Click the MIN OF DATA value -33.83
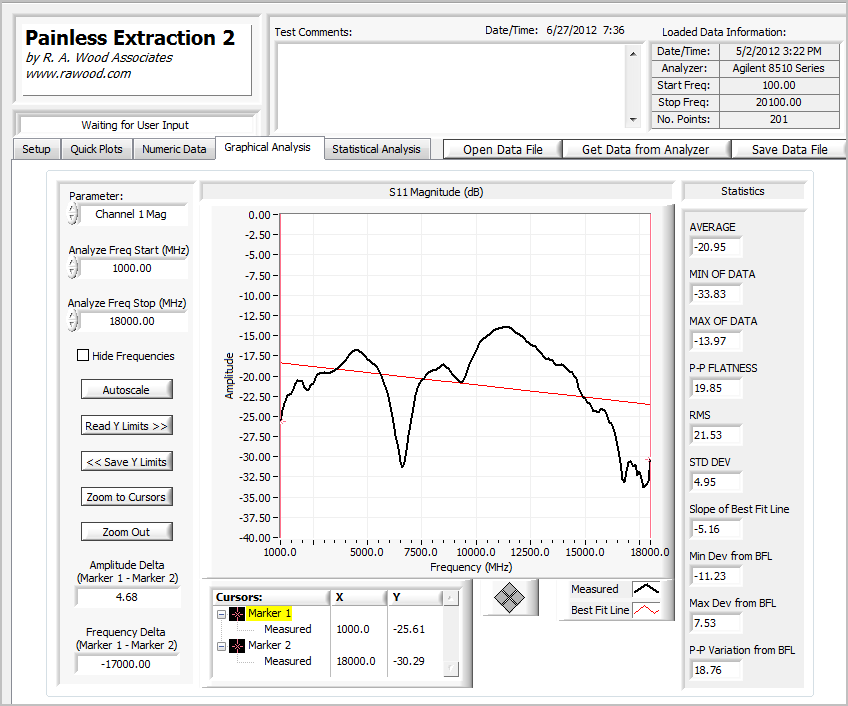Viewport: 848px width, 706px height. tap(716, 294)
